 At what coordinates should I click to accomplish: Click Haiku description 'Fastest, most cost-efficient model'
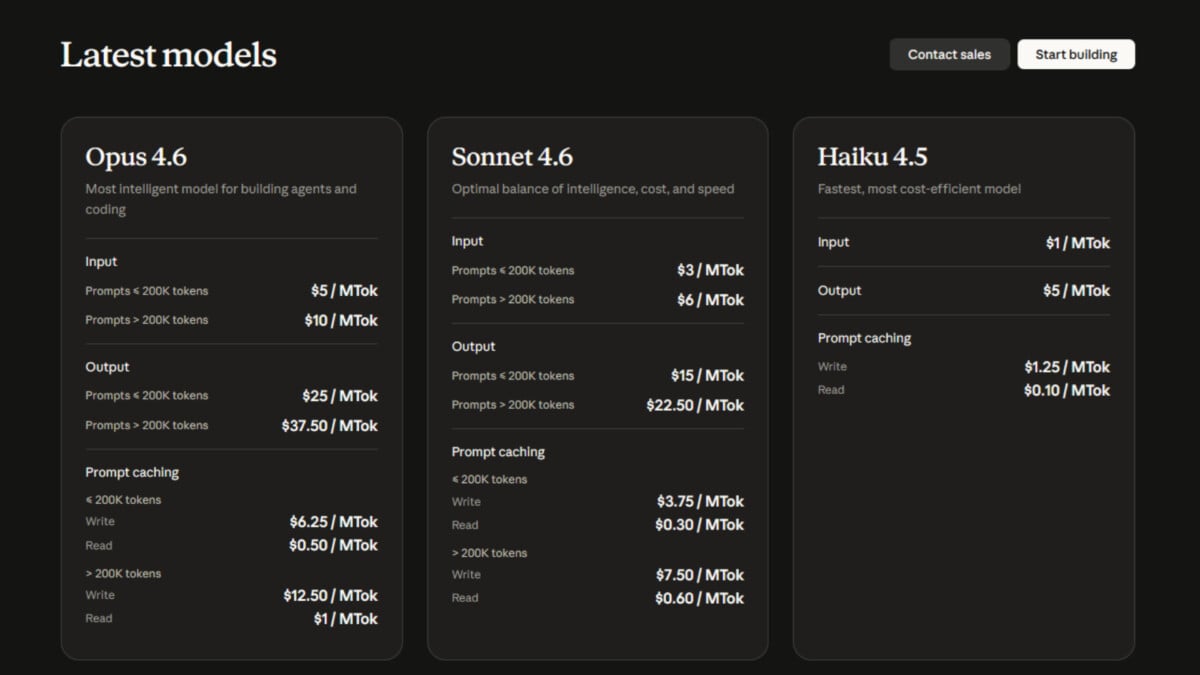click(x=919, y=189)
